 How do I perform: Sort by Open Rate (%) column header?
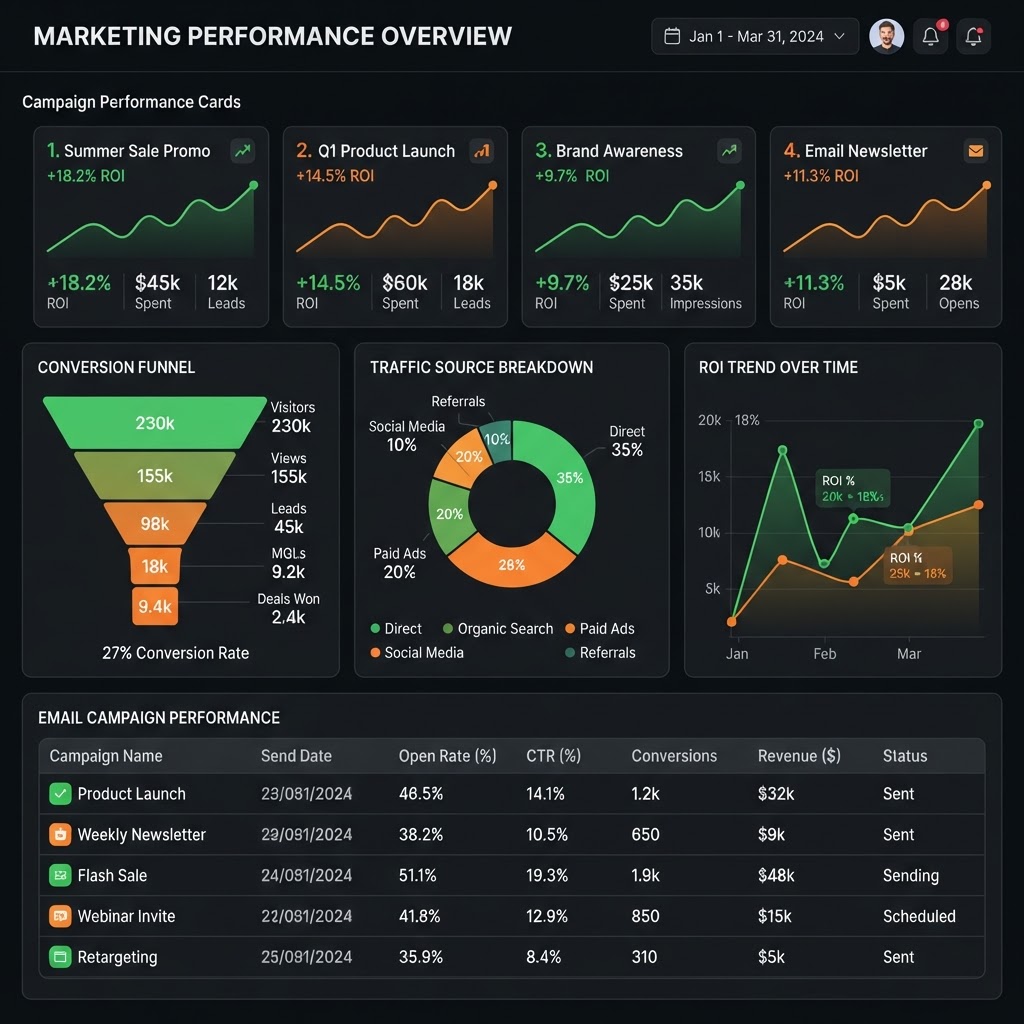pos(447,756)
